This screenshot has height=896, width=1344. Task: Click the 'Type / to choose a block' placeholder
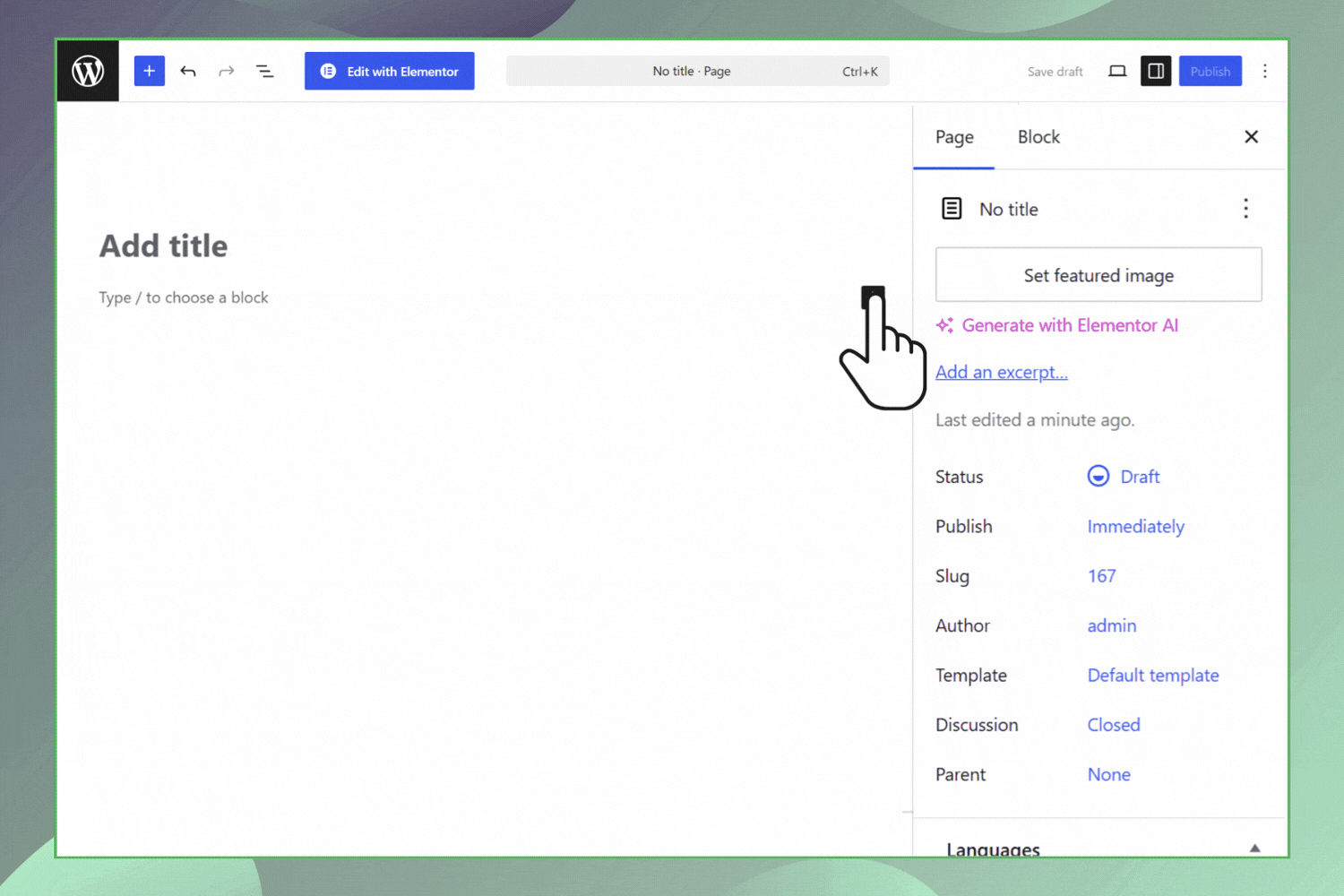(x=184, y=297)
